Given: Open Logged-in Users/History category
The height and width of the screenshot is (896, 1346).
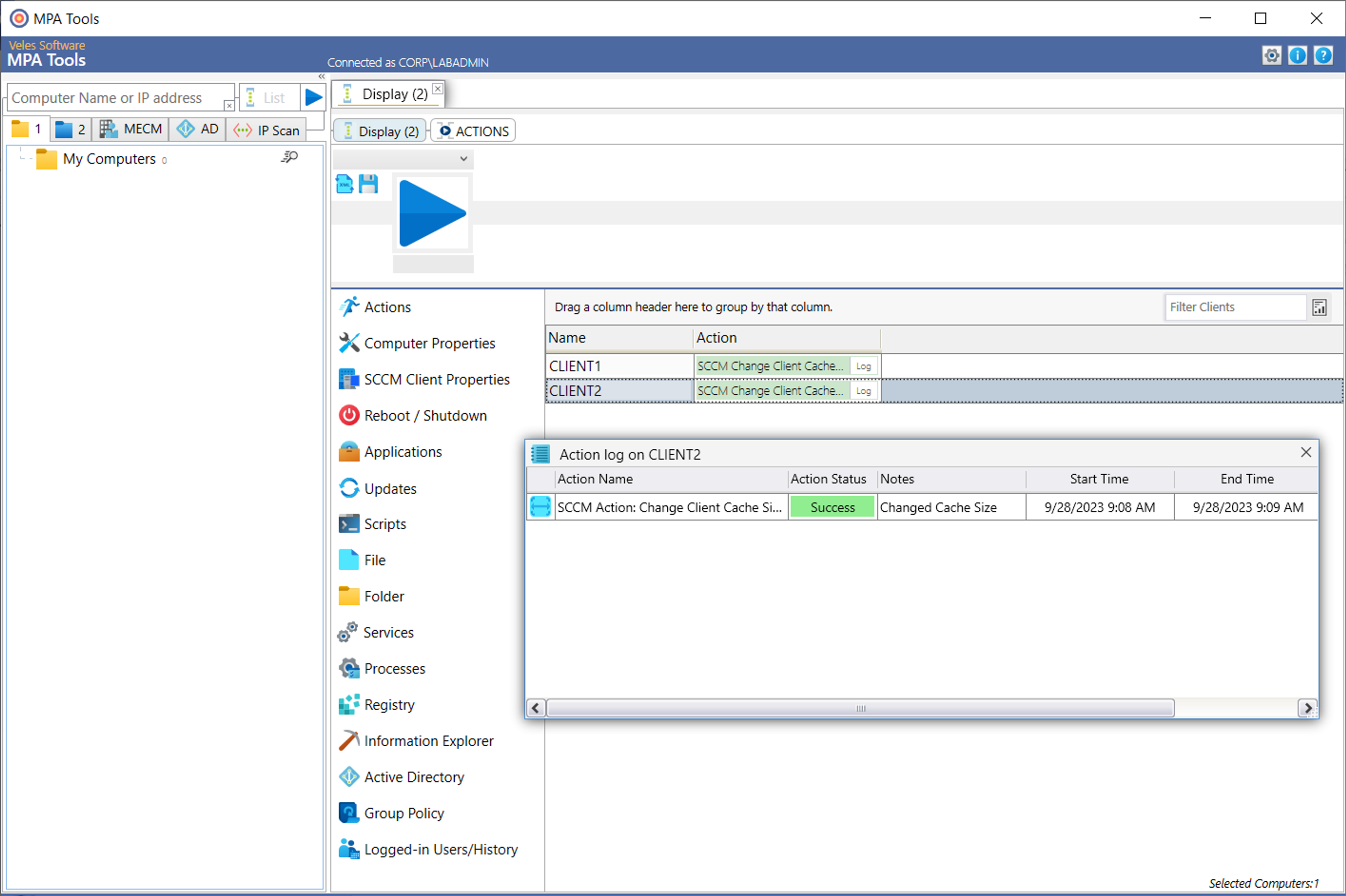Looking at the screenshot, I should tap(428, 850).
